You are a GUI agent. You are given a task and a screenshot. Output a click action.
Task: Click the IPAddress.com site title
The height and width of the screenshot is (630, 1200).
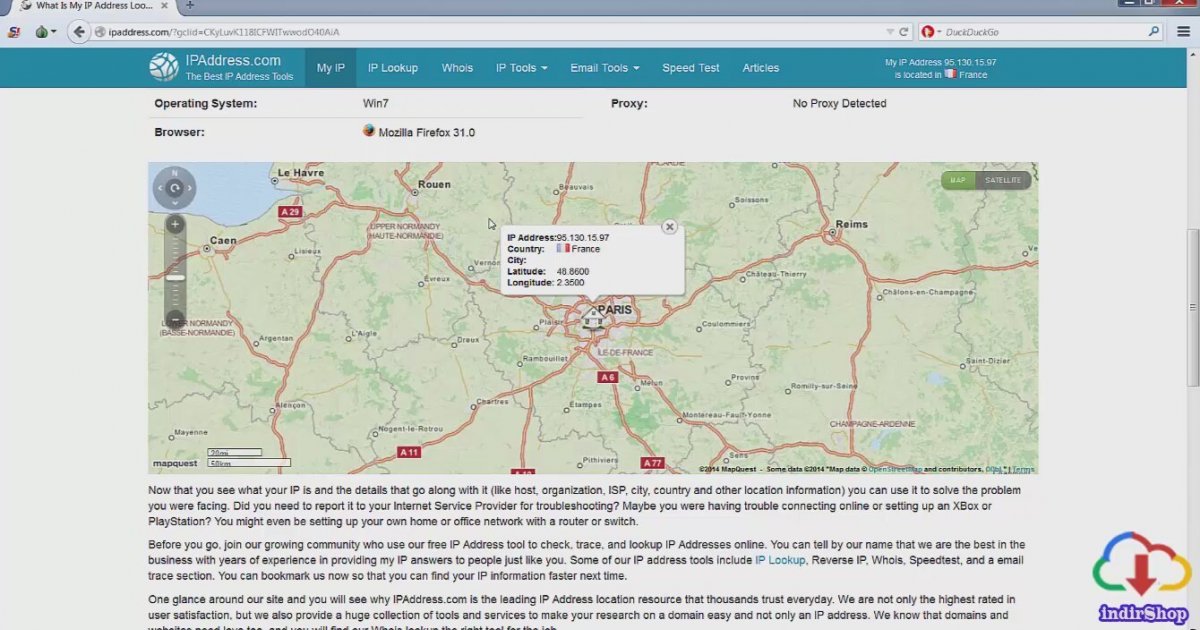tap(233, 61)
